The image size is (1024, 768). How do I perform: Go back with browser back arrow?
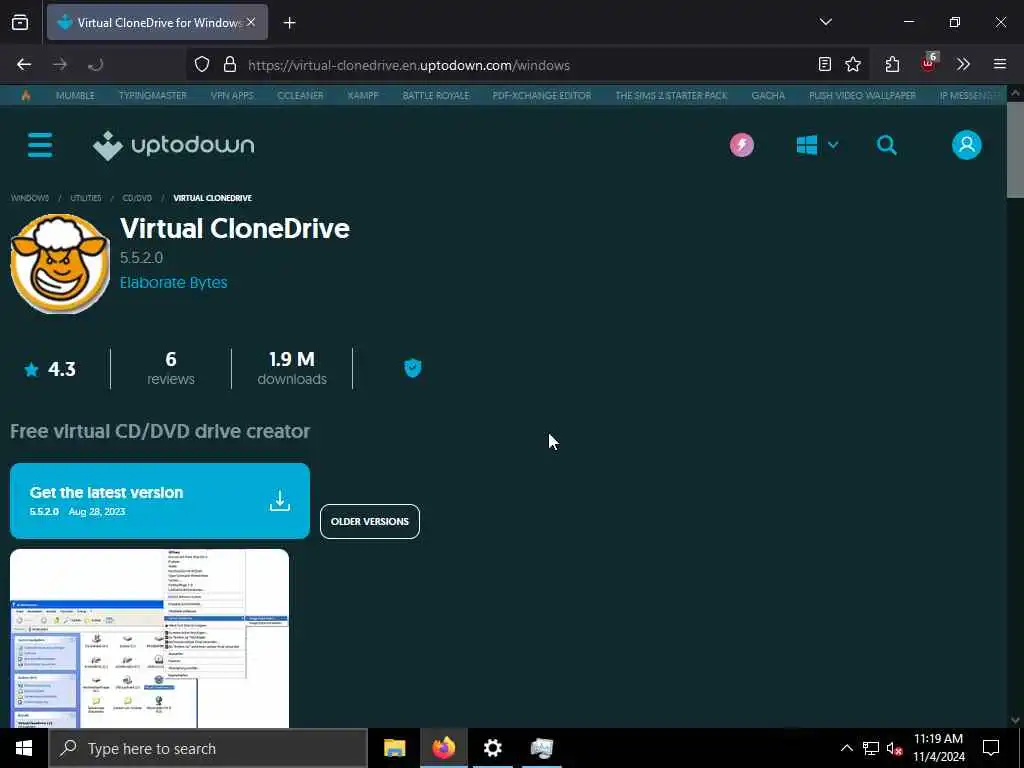pyautogui.click(x=24, y=65)
